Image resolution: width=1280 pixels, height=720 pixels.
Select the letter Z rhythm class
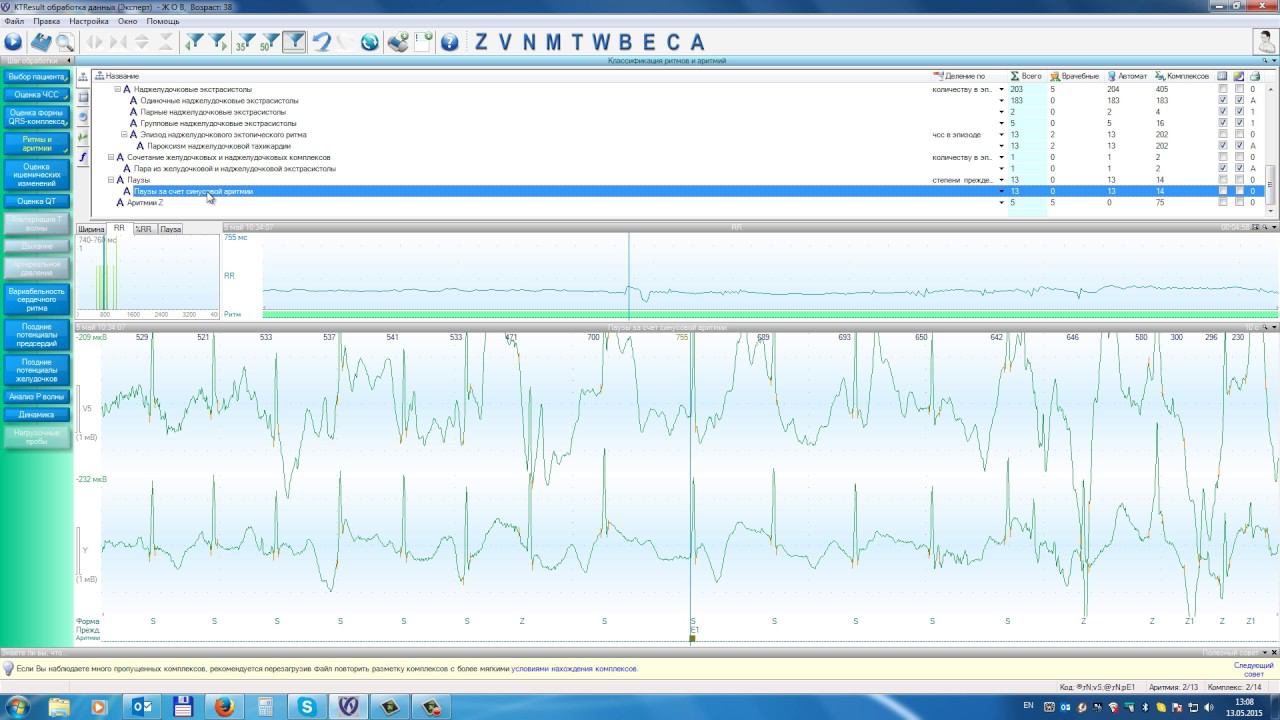[x=482, y=42]
